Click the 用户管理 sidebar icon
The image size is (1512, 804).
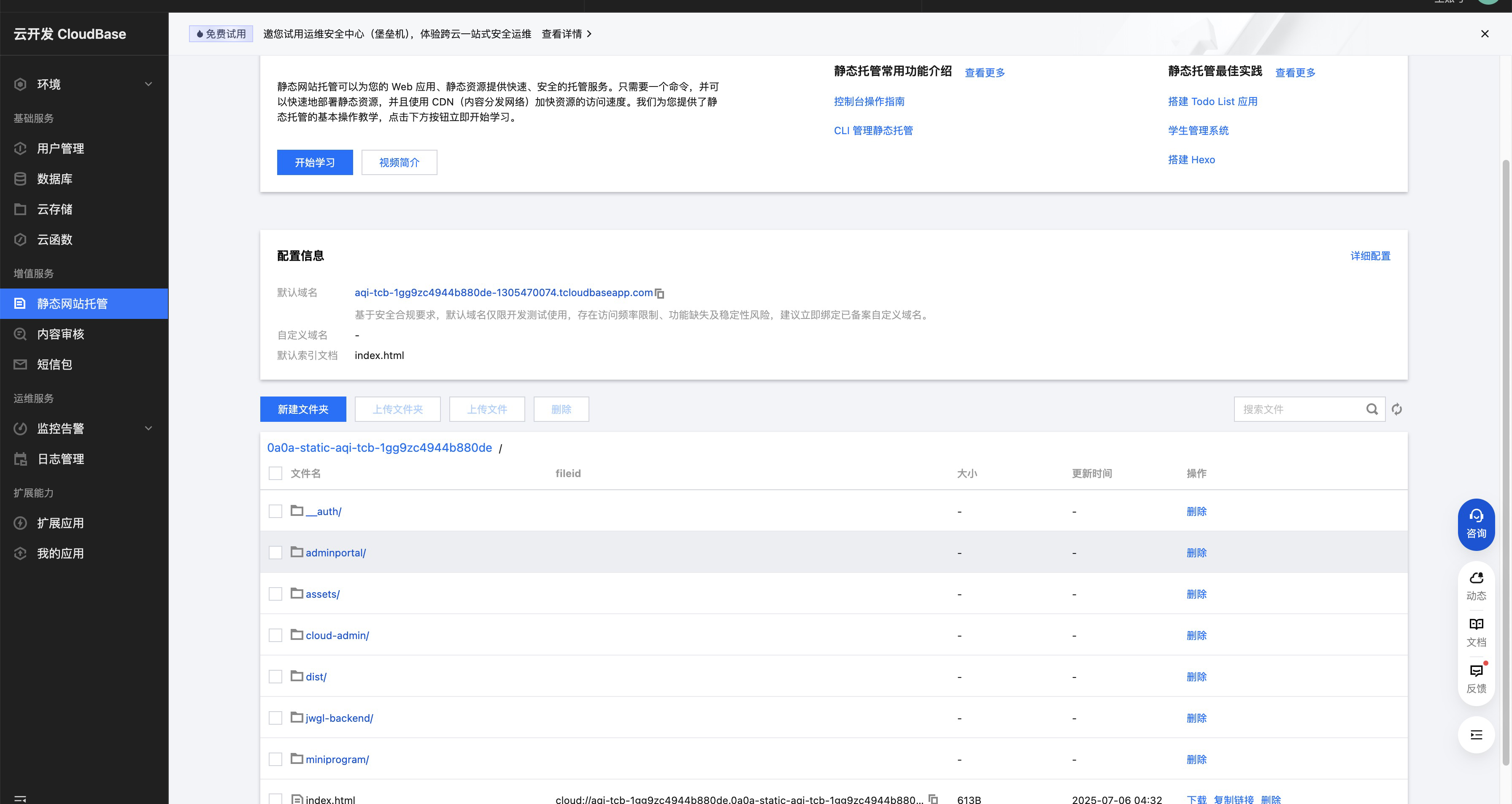tap(21, 148)
